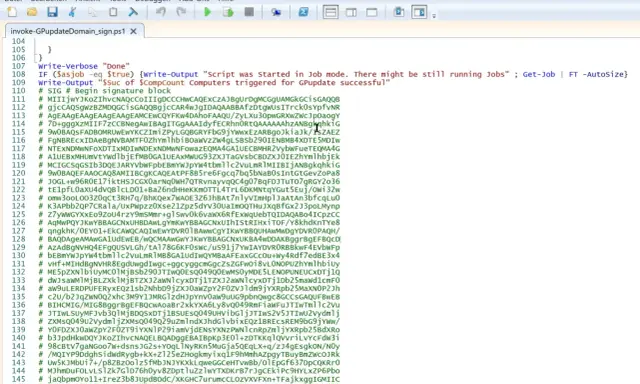Paste from the clipboard icon
This screenshot has height=384, width=640.
tap(113, 12)
